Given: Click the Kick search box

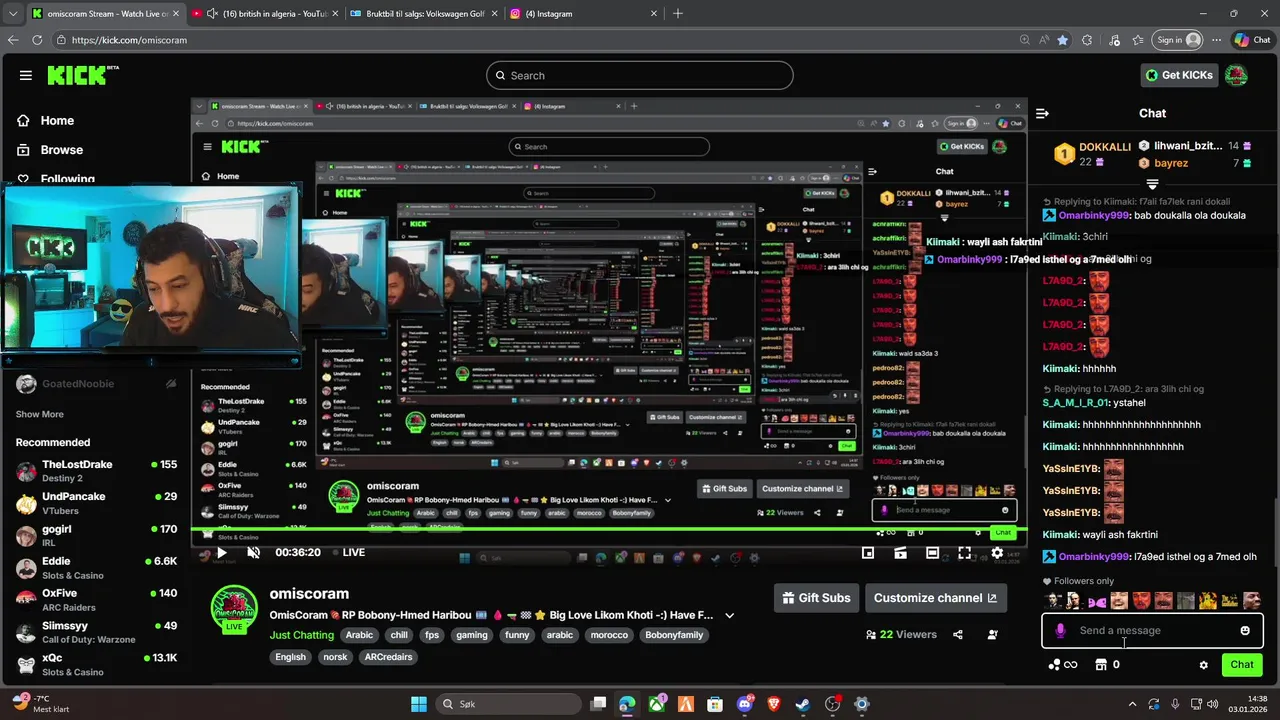Looking at the screenshot, I should [640, 75].
